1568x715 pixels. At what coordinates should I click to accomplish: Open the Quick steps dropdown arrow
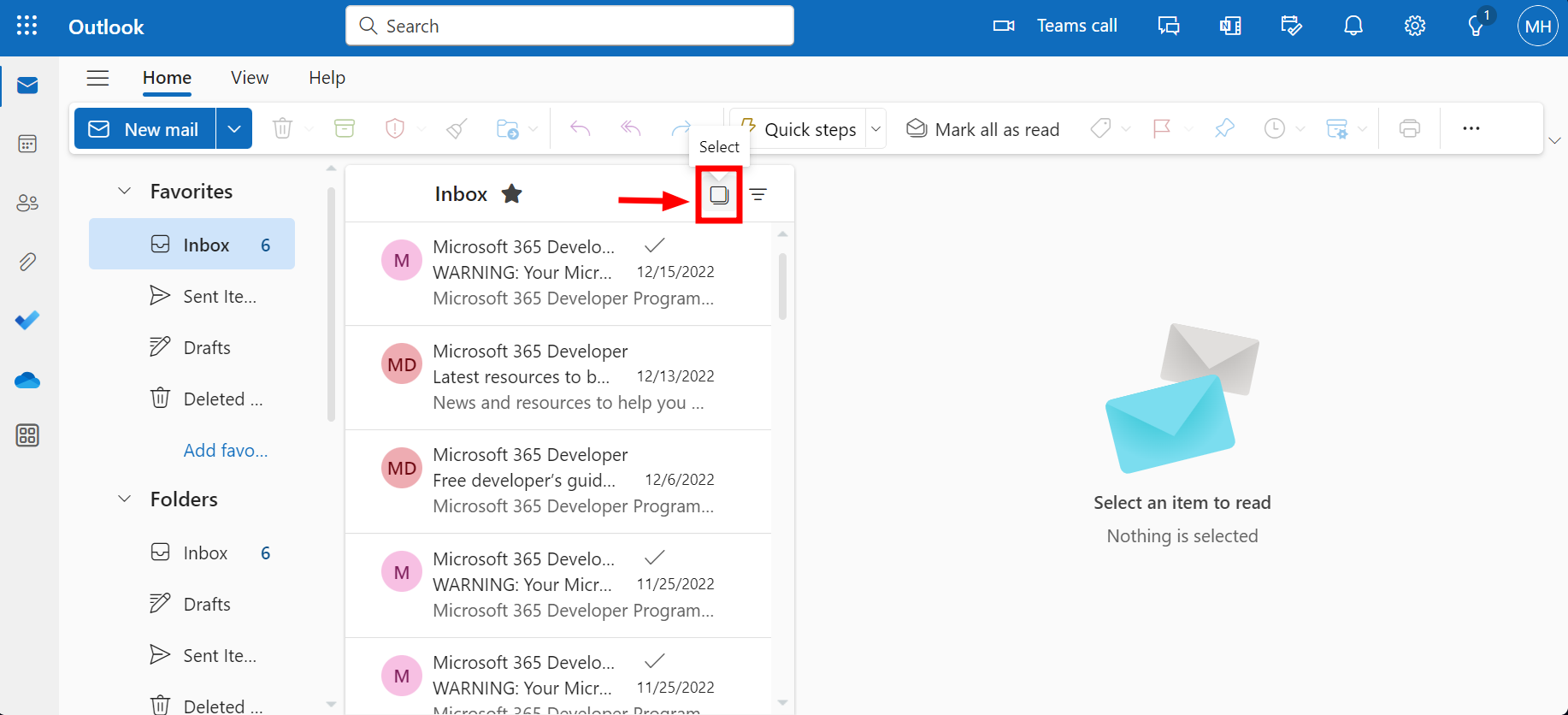[875, 128]
